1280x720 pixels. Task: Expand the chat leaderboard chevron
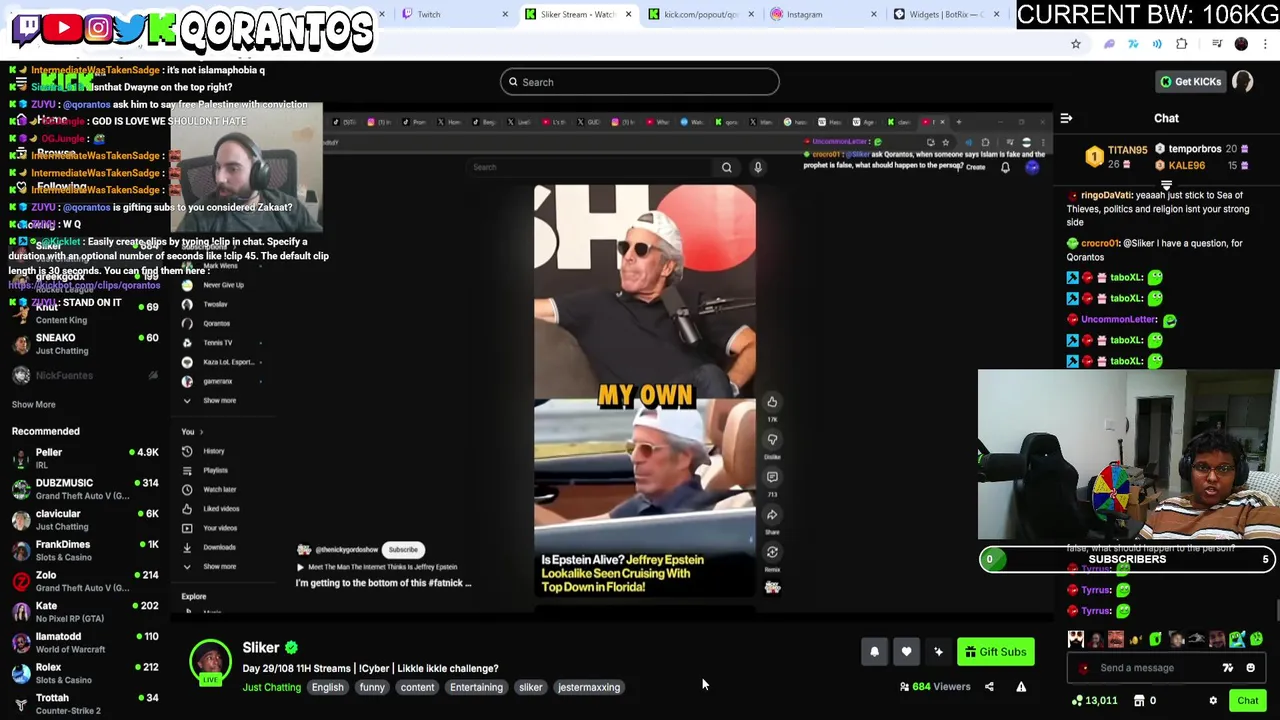(1166, 185)
